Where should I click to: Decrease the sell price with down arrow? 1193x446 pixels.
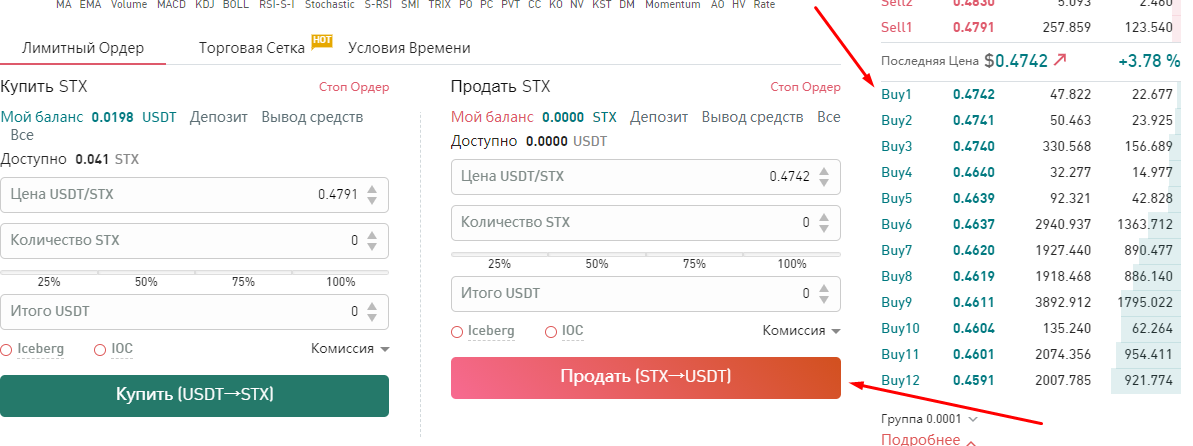point(824,183)
